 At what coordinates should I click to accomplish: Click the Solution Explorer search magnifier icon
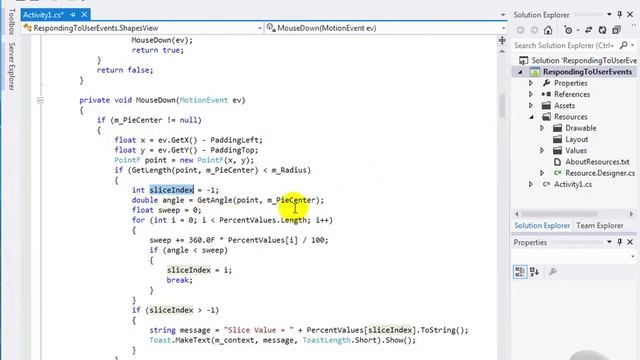click(623, 45)
